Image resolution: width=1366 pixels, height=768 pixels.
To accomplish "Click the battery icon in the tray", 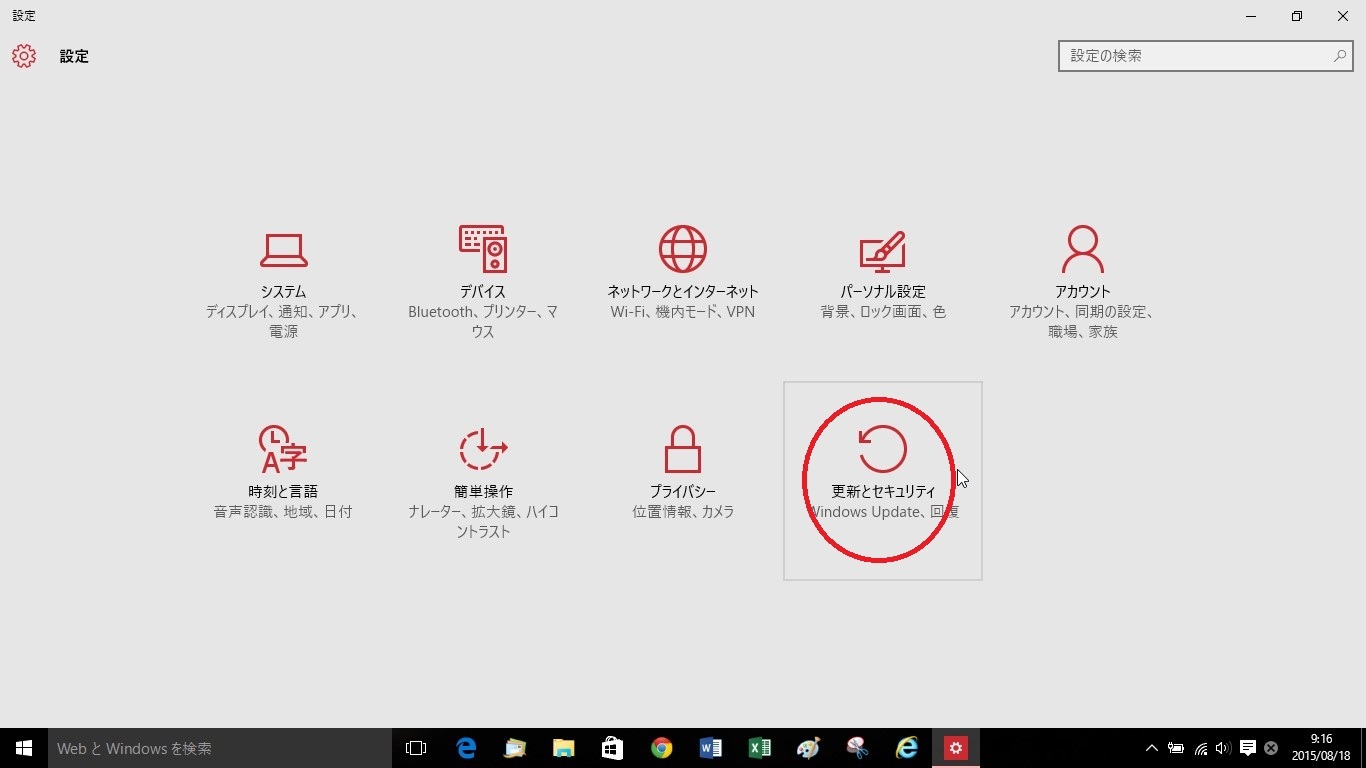I will click(1176, 748).
